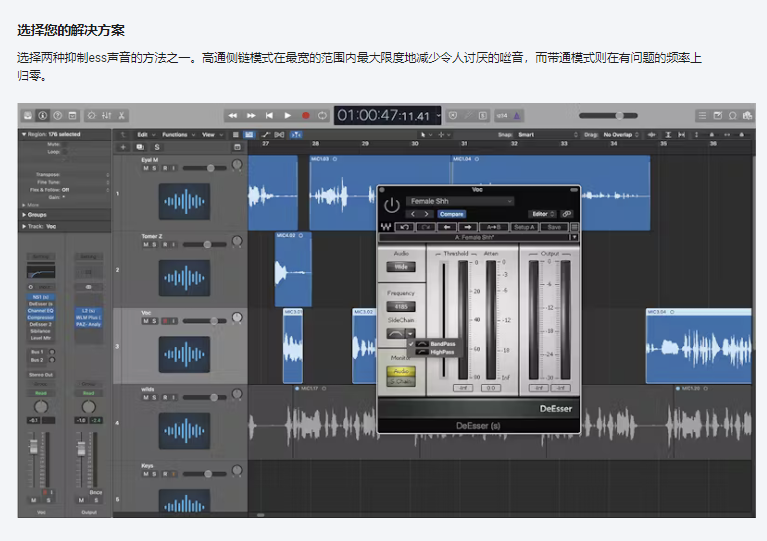The image size is (767, 541).
Task: Open the Smart Controls dial icon
Action: pyautogui.click(x=91, y=115)
